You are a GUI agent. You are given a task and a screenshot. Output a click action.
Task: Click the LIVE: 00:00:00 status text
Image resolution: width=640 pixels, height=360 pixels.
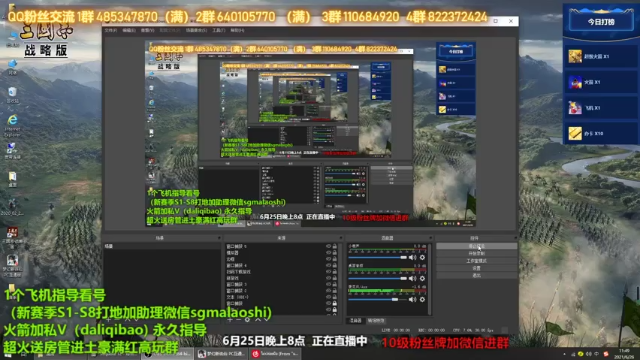point(396,330)
